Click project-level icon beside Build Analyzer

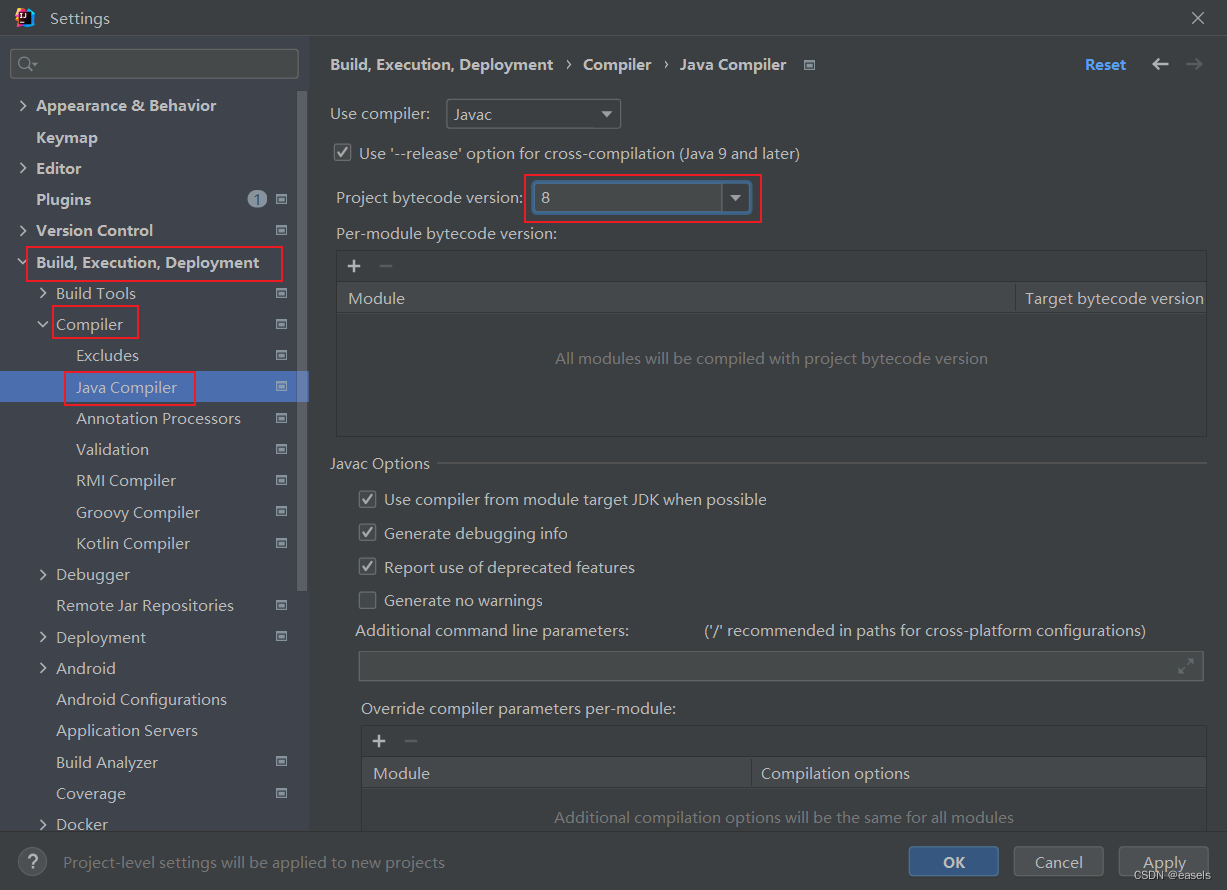pyautogui.click(x=282, y=762)
